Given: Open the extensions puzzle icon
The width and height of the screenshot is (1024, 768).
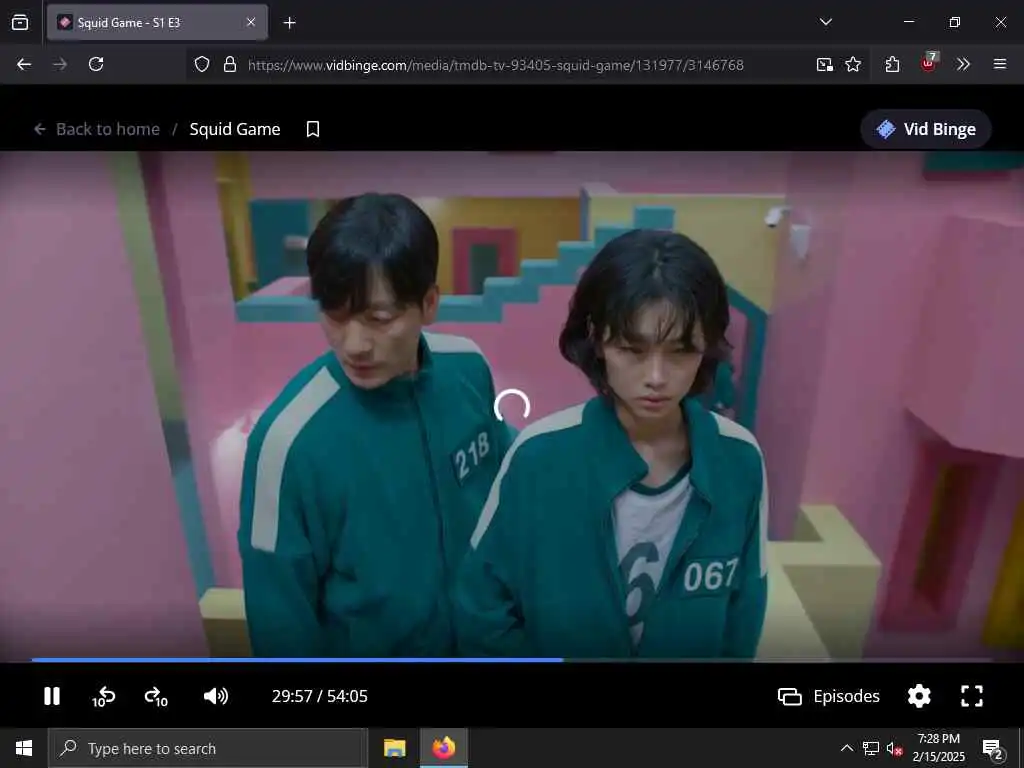Looking at the screenshot, I should coord(892,64).
